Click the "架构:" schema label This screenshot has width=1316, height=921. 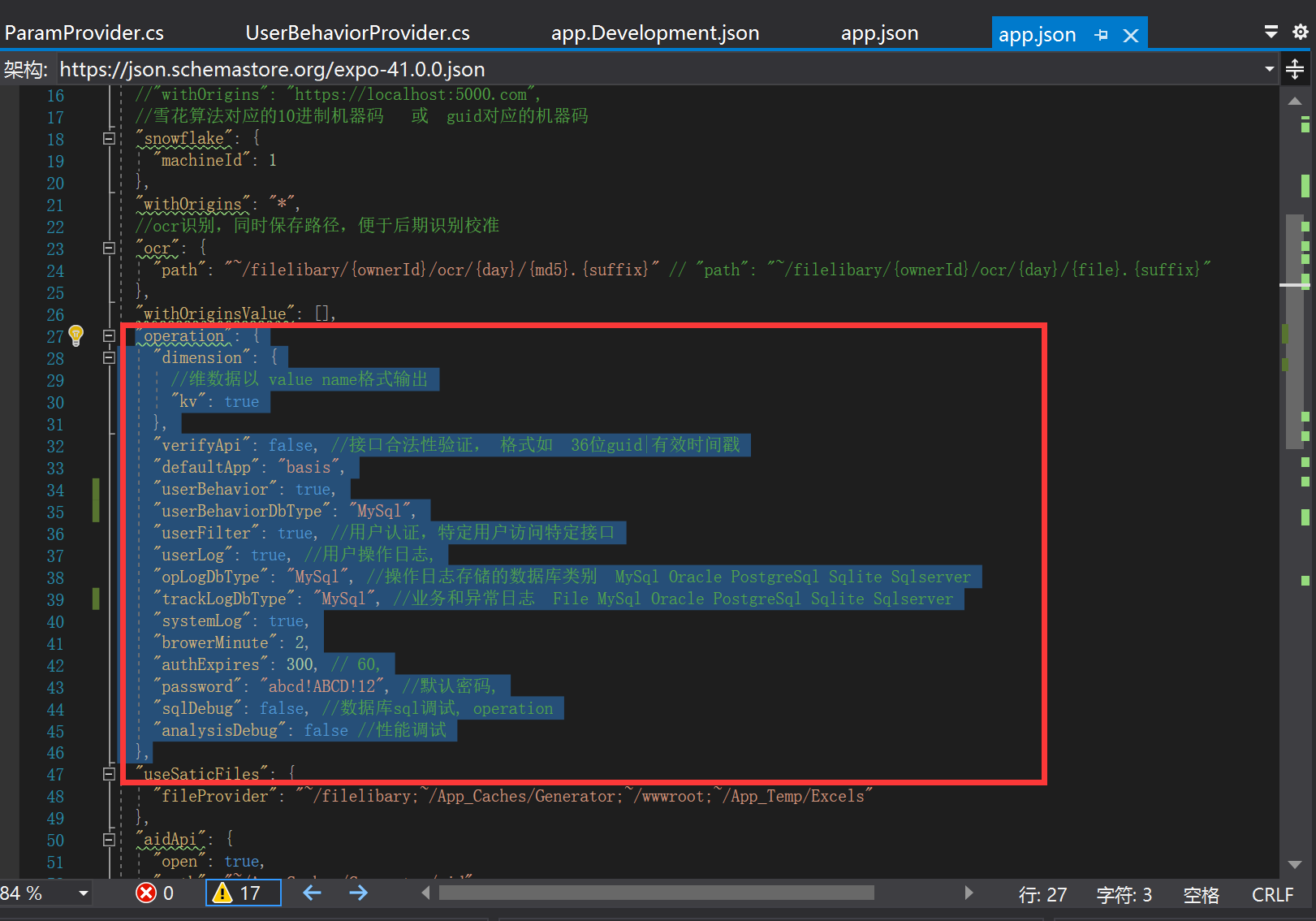click(x=26, y=69)
